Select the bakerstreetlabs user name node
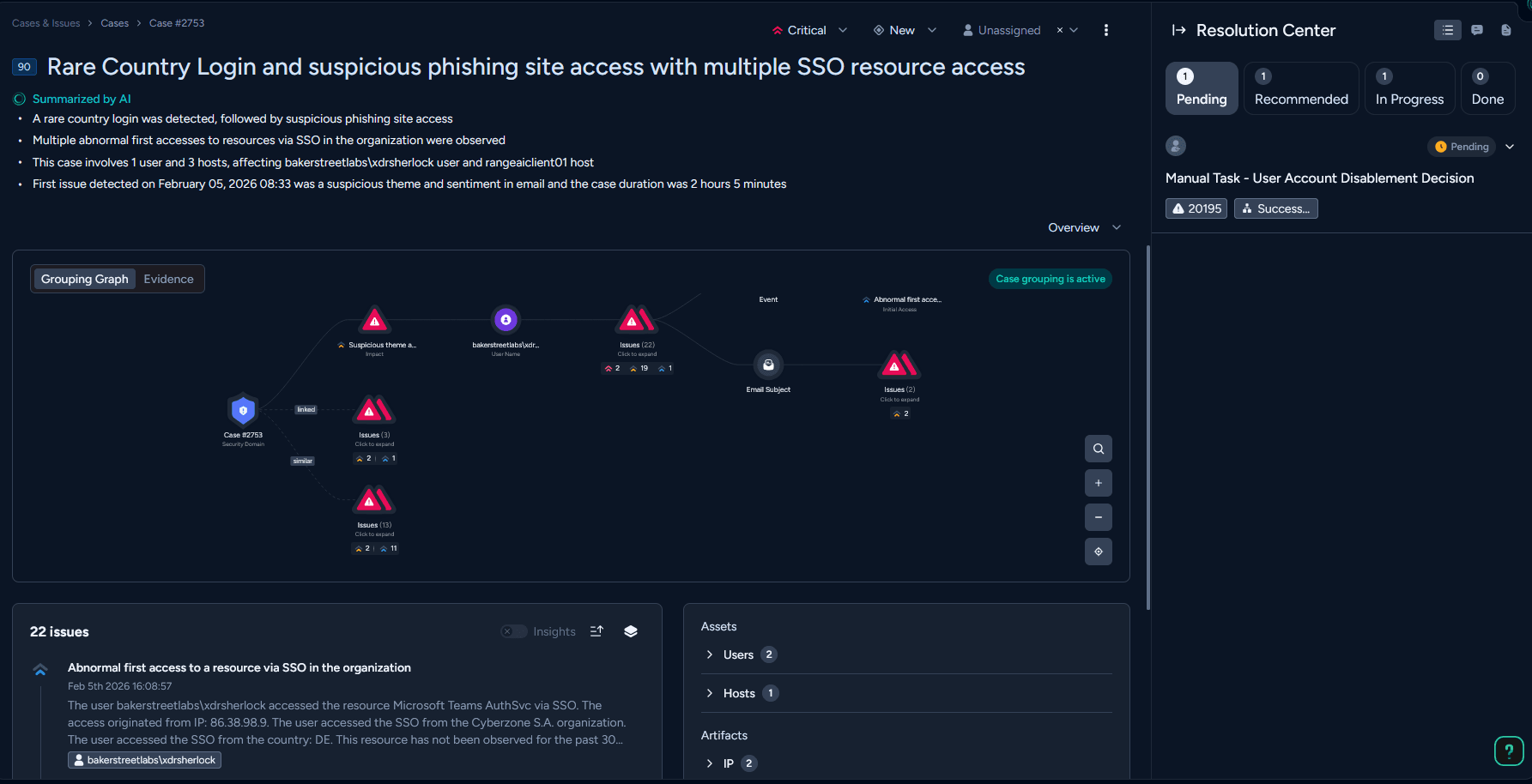The height and width of the screenshot is (784, 1532). coord(506,320)
